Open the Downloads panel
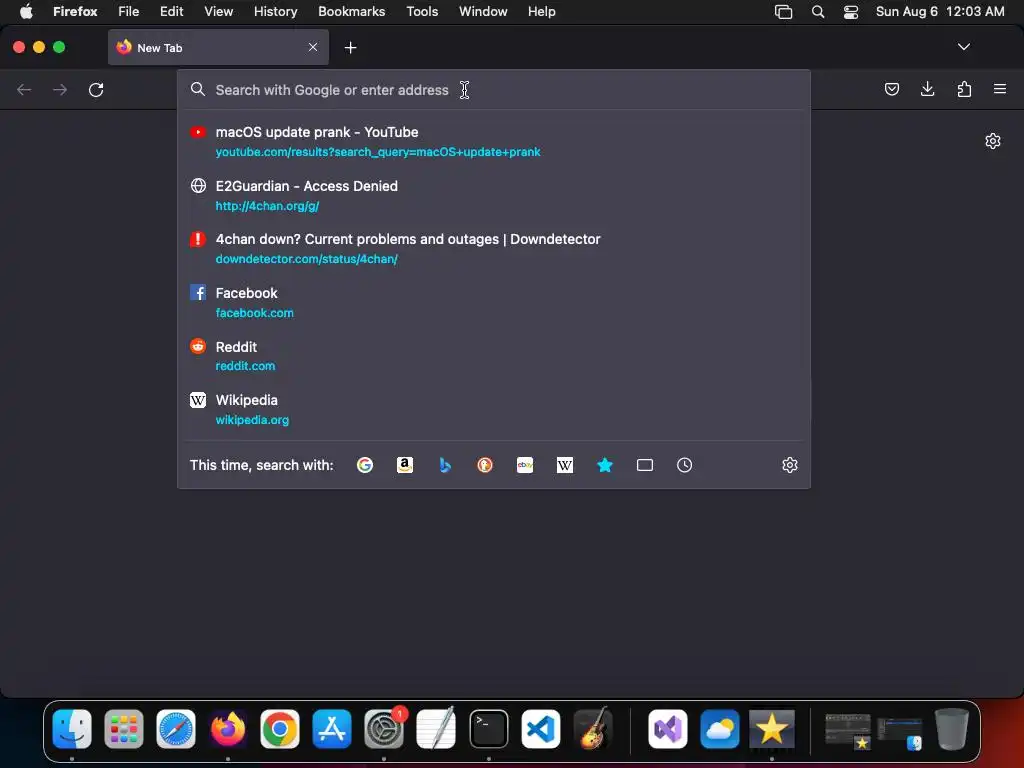Screen dimensions: 1024x768 927,89
